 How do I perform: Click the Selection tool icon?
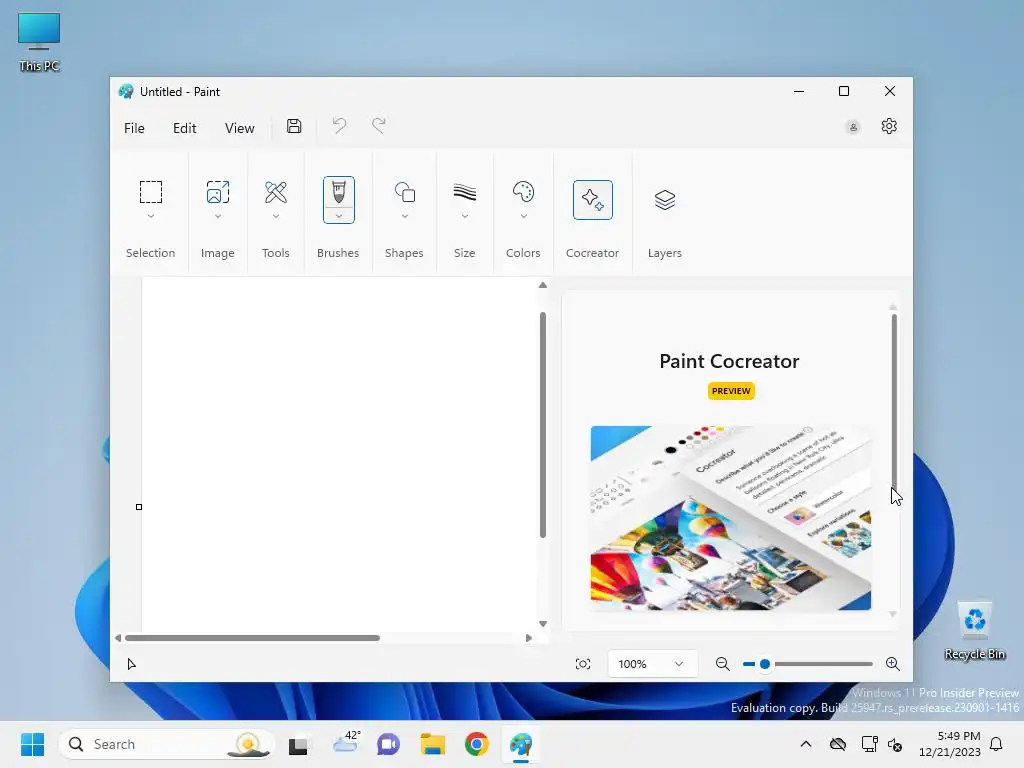point(151,192)
